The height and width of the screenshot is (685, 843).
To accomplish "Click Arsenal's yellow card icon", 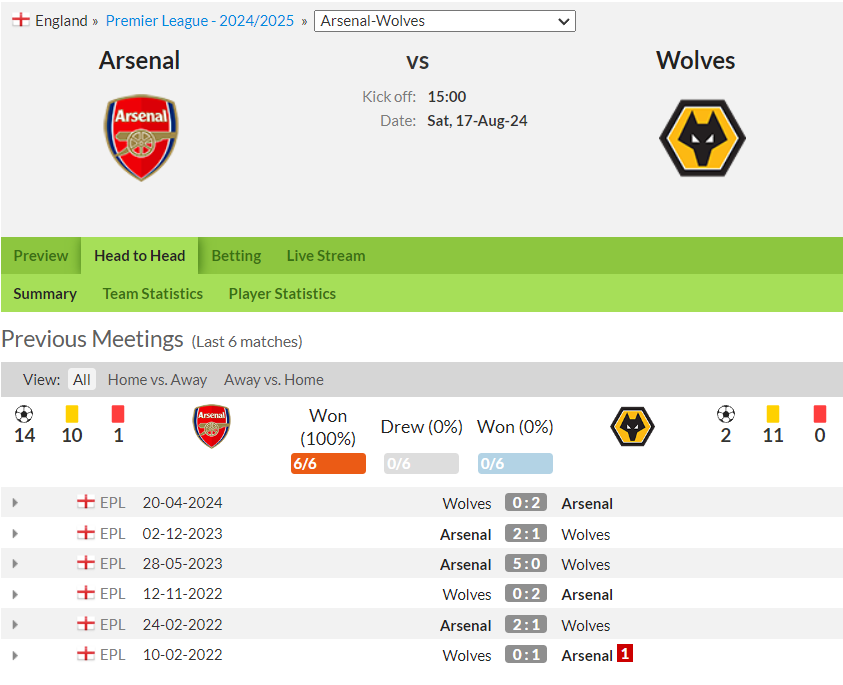I will click(x=72, y=414).
